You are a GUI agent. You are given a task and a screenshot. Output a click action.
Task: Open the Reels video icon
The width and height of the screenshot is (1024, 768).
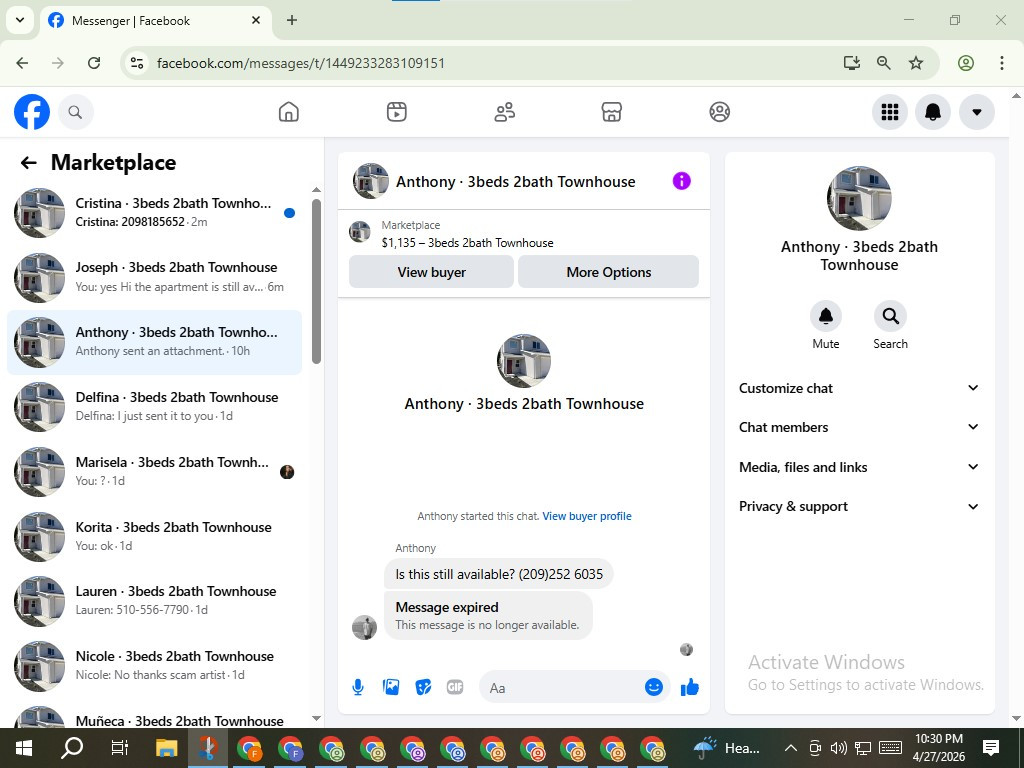(x=396, y=112)
